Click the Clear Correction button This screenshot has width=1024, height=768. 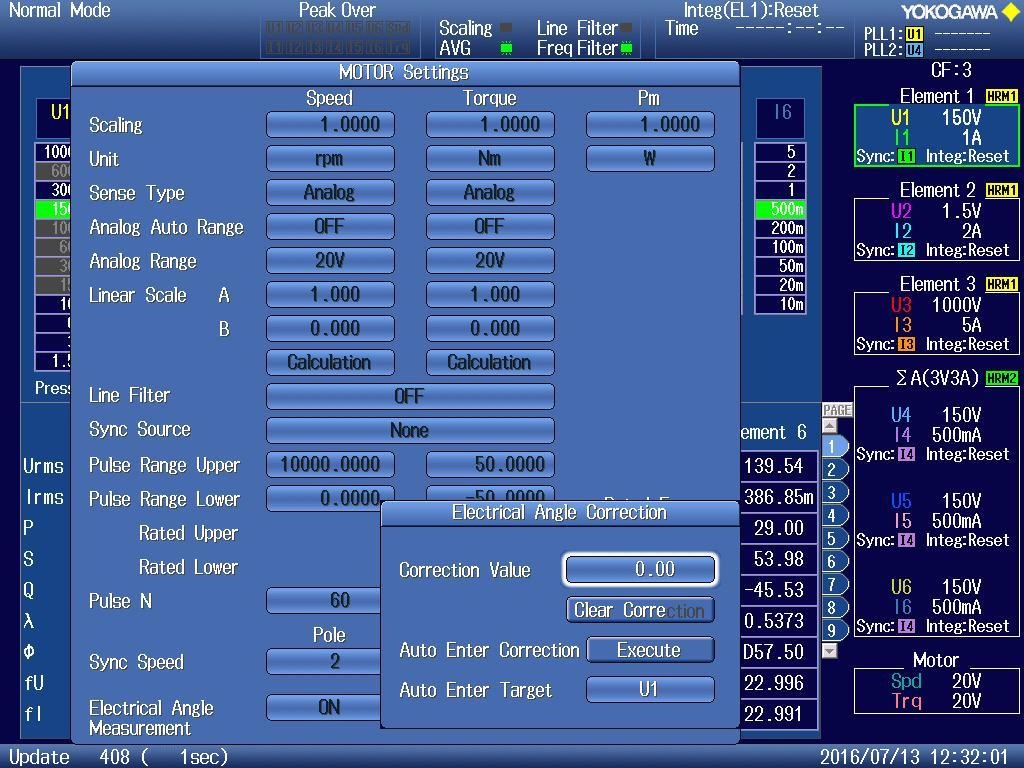(639, 610)
